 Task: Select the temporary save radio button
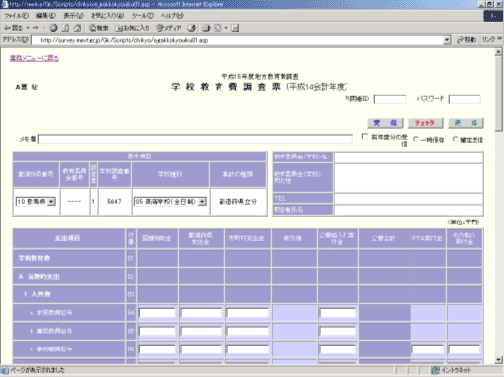416,139
